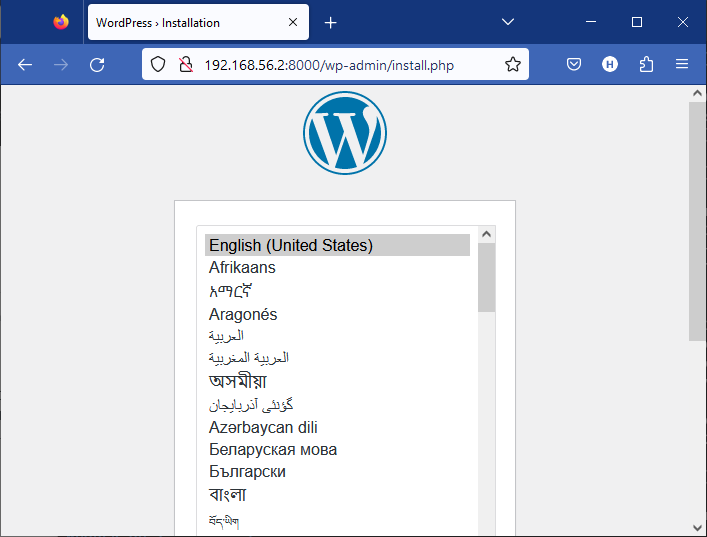The image size is (707, 537).
Task: Bookmark this page with the star icon
Action: [x=513, y=64]
